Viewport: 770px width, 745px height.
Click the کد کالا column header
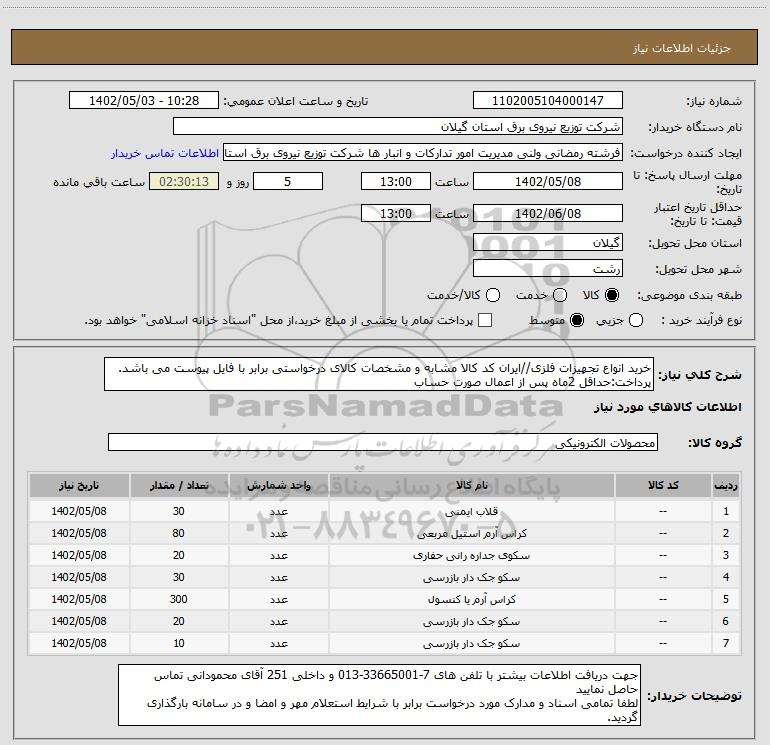[663, 485]
